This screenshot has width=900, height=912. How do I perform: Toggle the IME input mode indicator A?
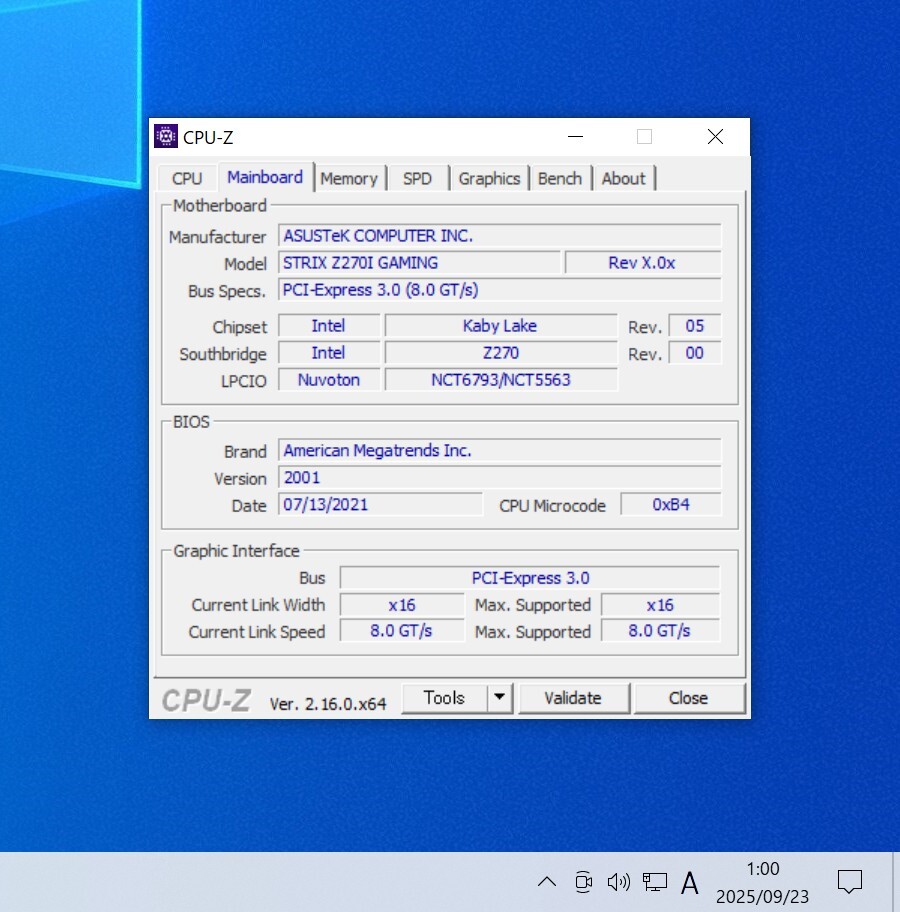point(690,882)
